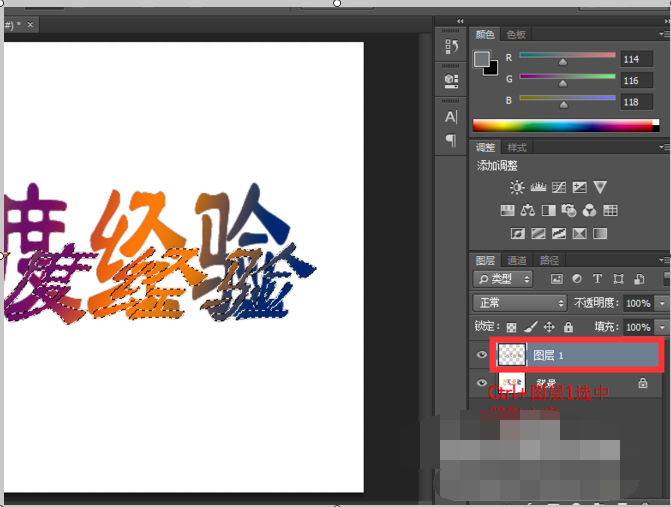Switch to the 样式 tab
Image resolution: width=671 pixels, height=507 pixels.
517,148
